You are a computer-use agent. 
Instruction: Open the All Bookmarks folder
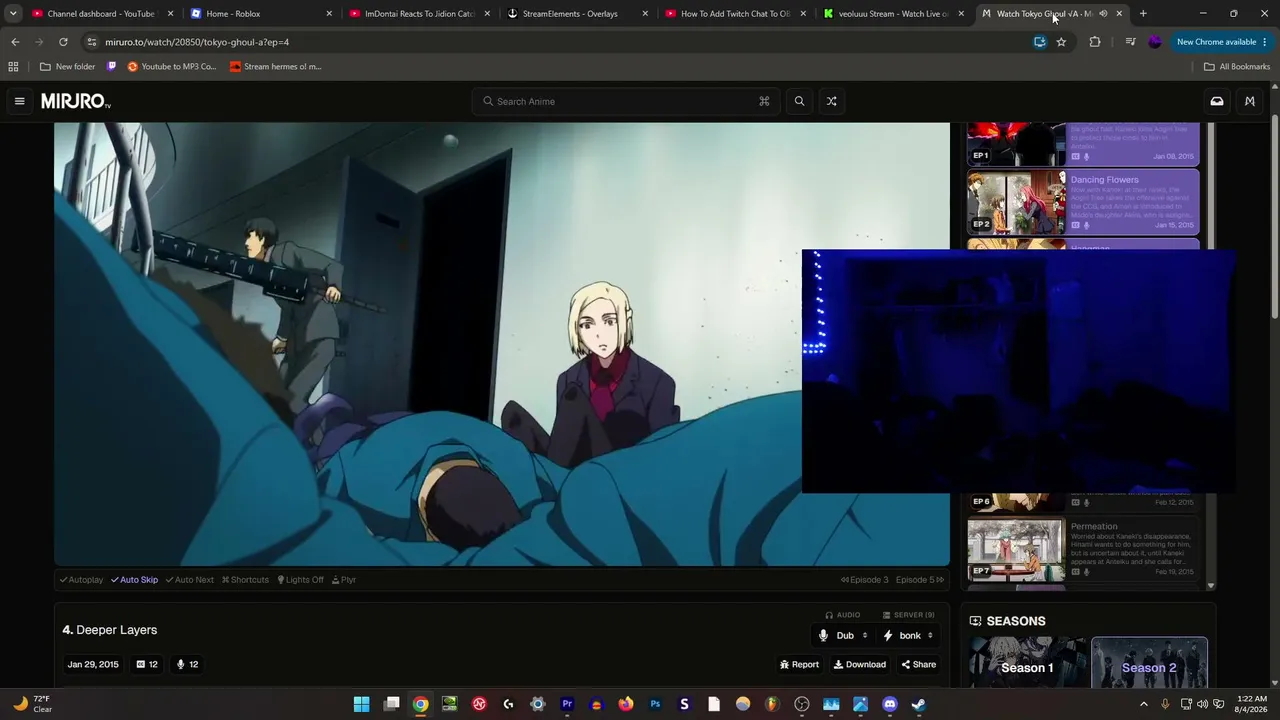(1237, 67)
